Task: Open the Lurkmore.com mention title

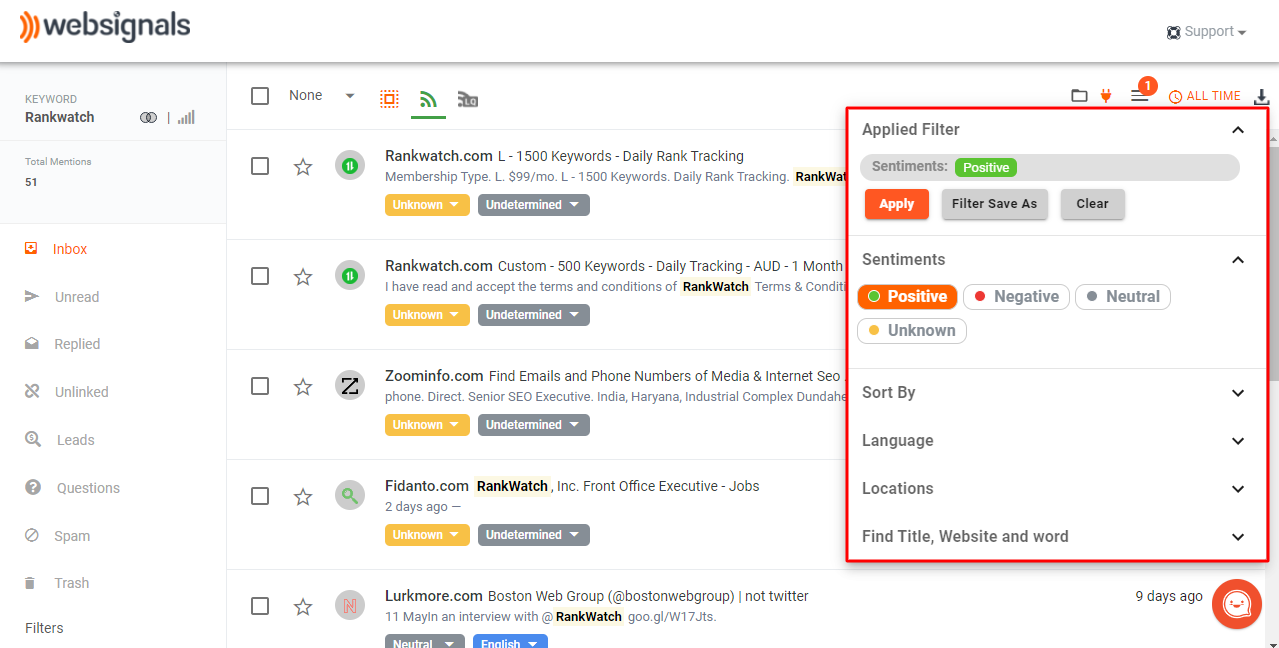Action: 597,596
